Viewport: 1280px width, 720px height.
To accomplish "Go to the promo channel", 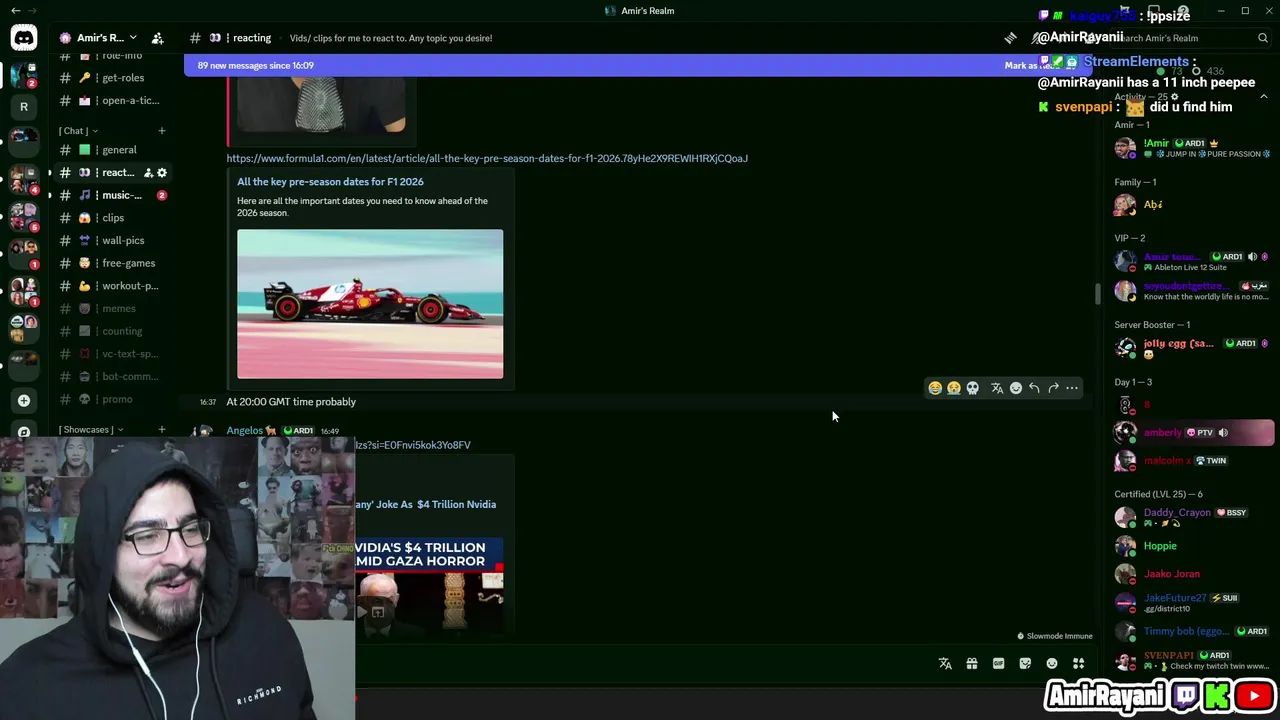I will [112, 400].
